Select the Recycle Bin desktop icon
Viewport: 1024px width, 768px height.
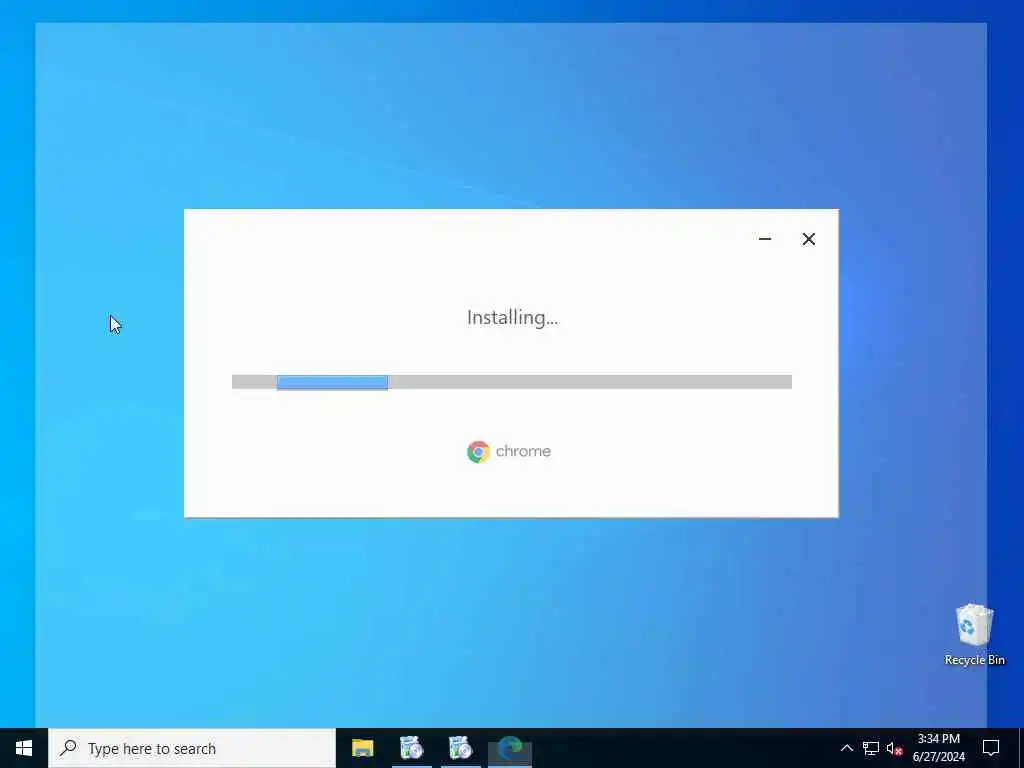(x=974, y=635)
